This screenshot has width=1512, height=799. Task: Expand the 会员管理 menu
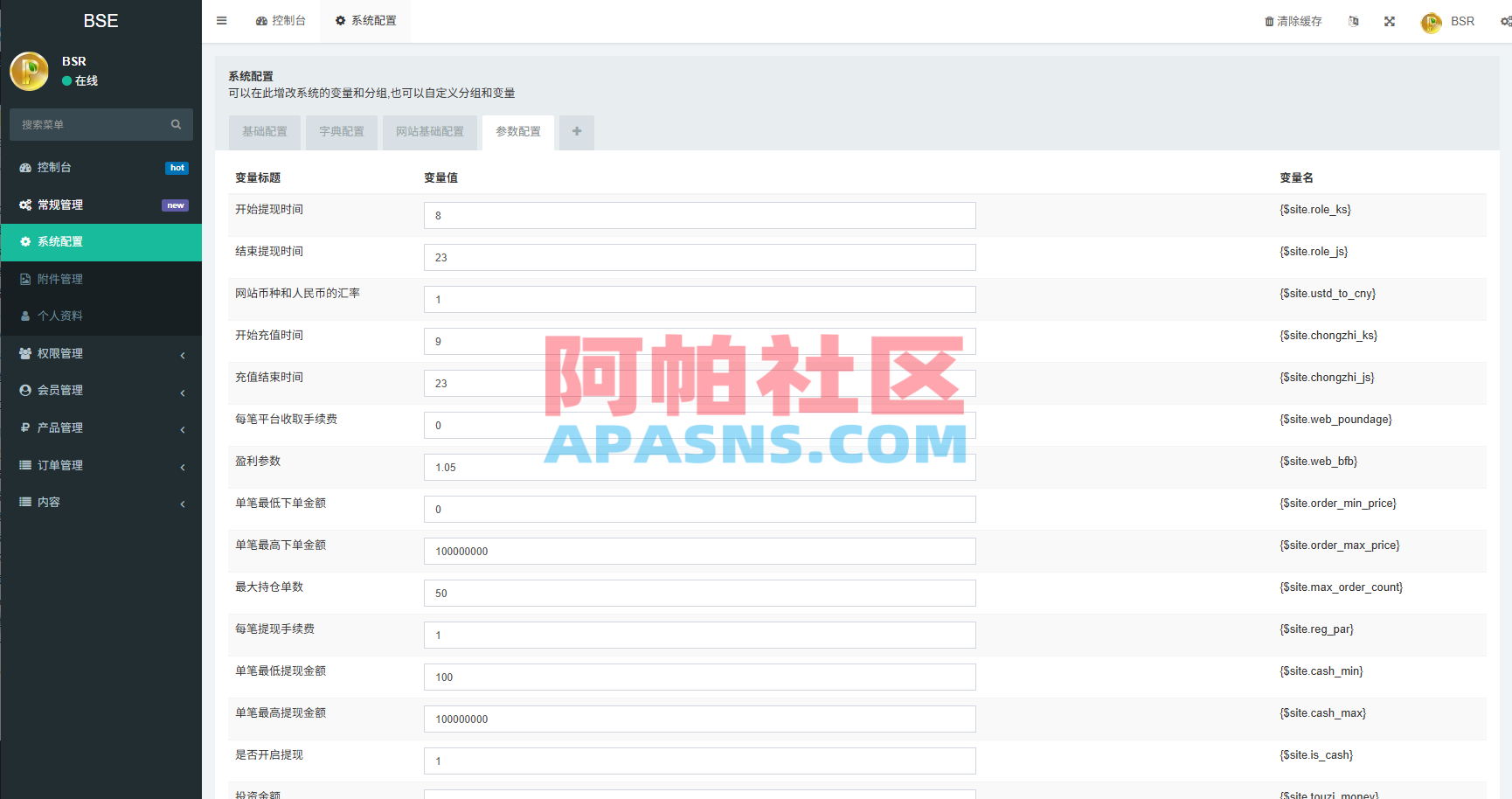pyautogui.click(x=101, y=390)
